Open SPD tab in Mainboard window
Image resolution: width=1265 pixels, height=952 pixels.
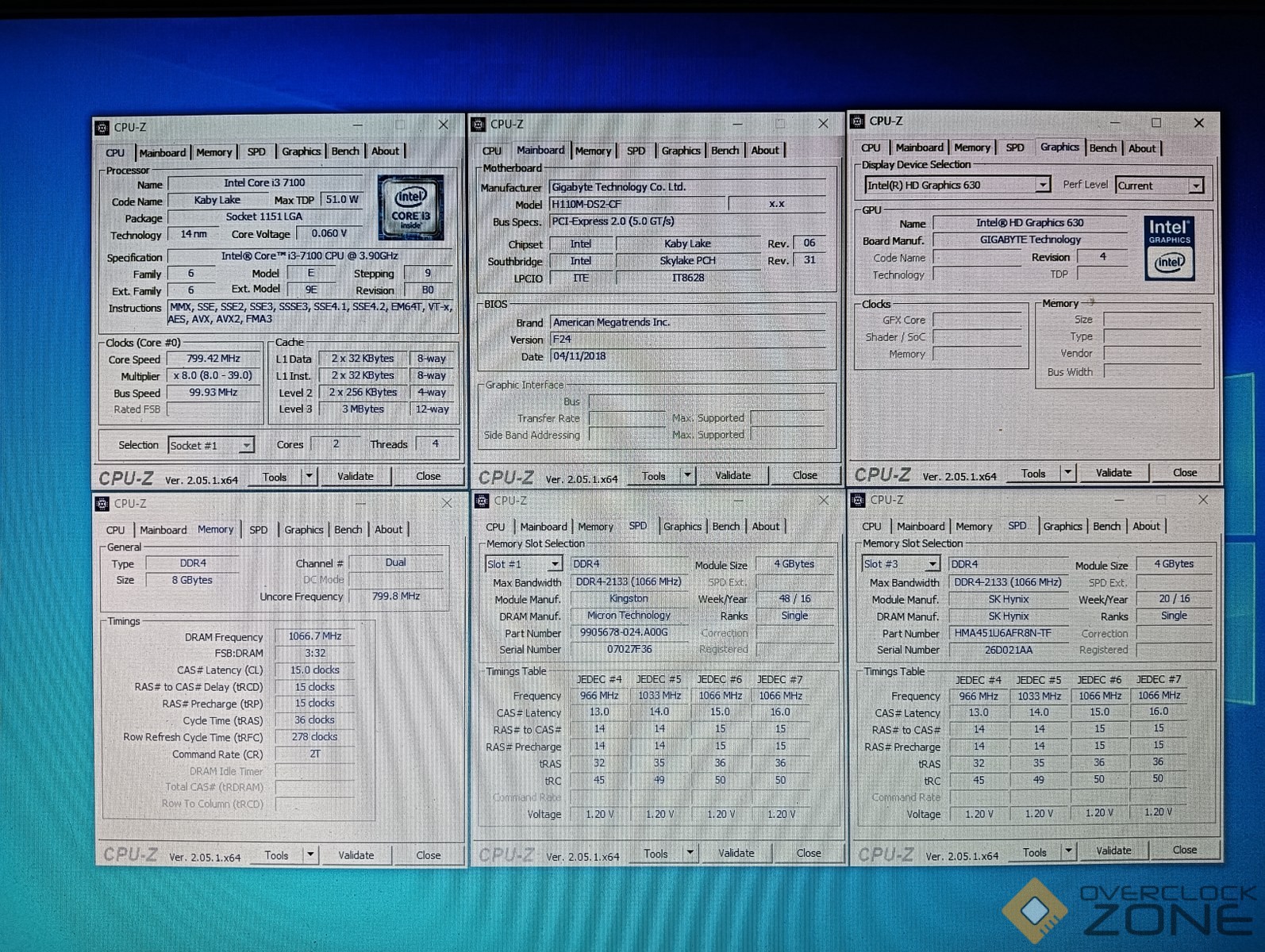point(636,151)
